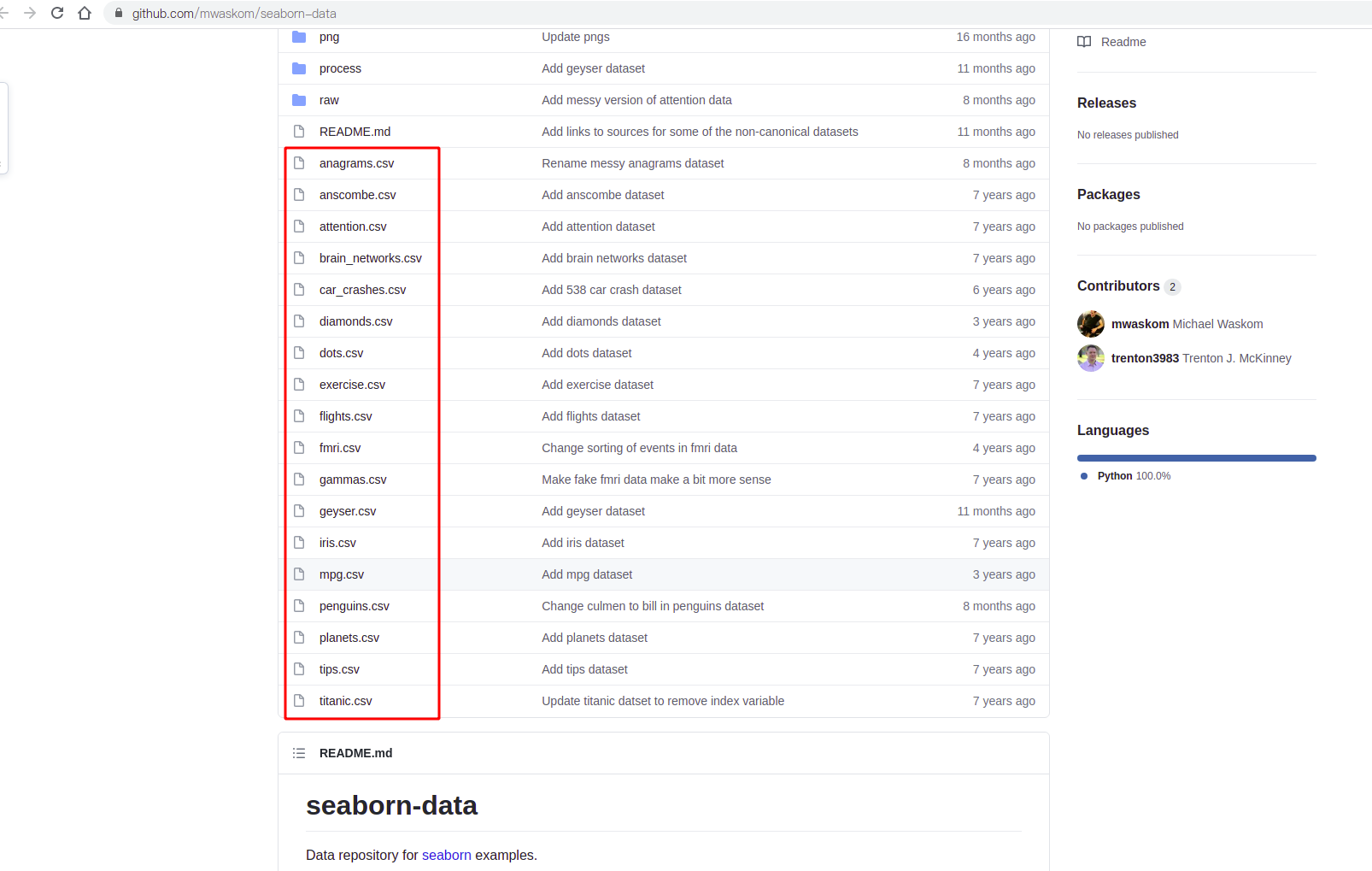Open commit 'Add messy version of attention data'

[636, 100]
